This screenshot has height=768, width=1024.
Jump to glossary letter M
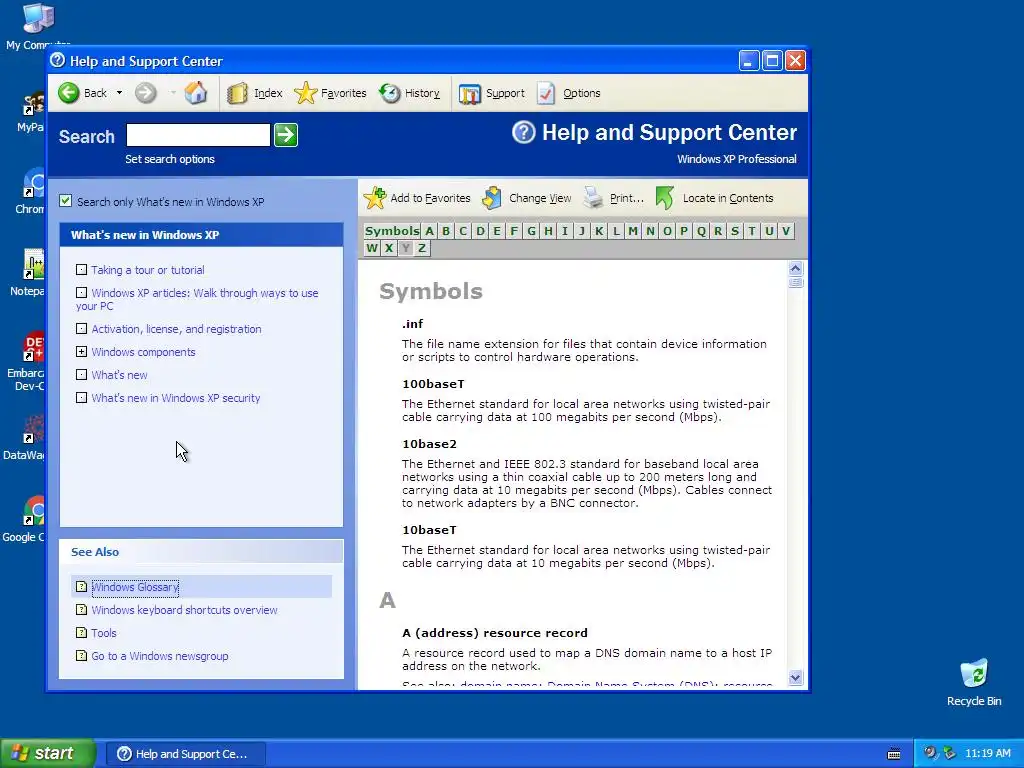pos(633,231)
